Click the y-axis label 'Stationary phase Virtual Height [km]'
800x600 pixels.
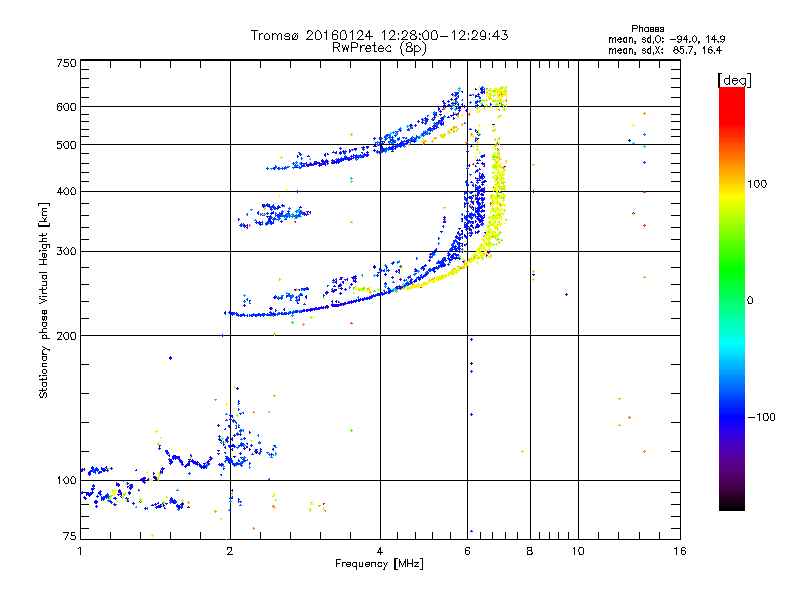(x=44, y=300)
